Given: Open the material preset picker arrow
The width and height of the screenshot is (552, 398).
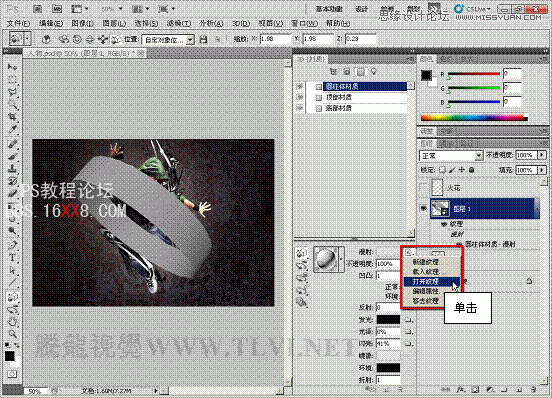Looking at the screenshot, I should 341,259.
